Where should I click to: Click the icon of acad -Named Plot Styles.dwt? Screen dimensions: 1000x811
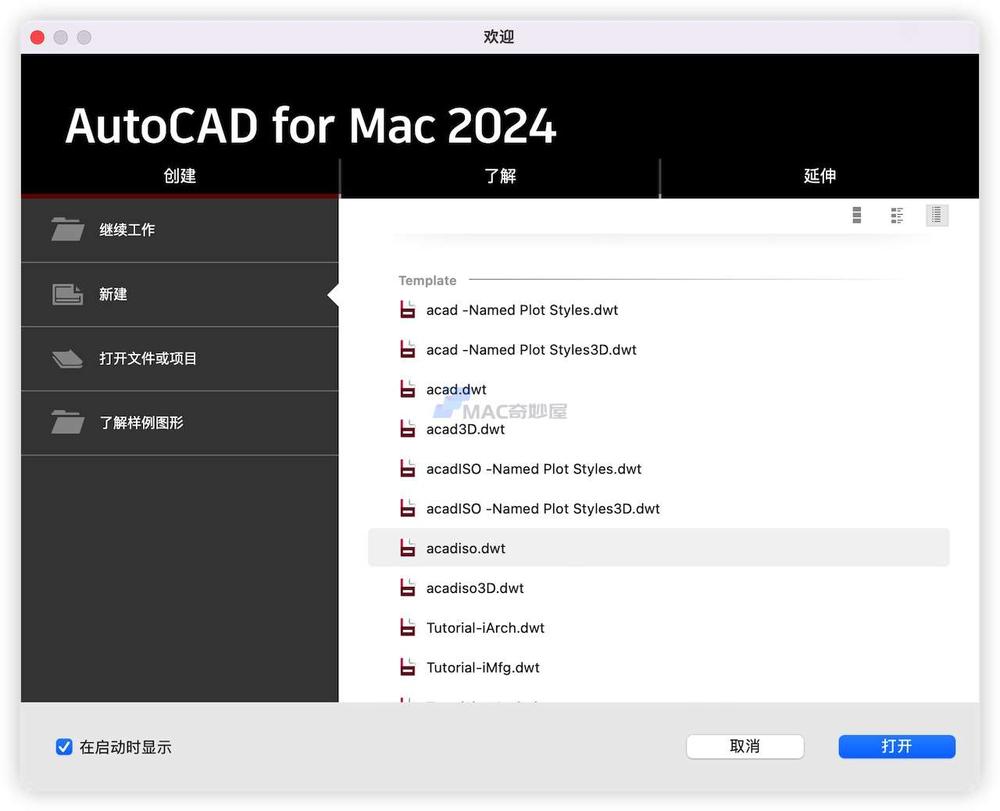click(x=408, y=310)
